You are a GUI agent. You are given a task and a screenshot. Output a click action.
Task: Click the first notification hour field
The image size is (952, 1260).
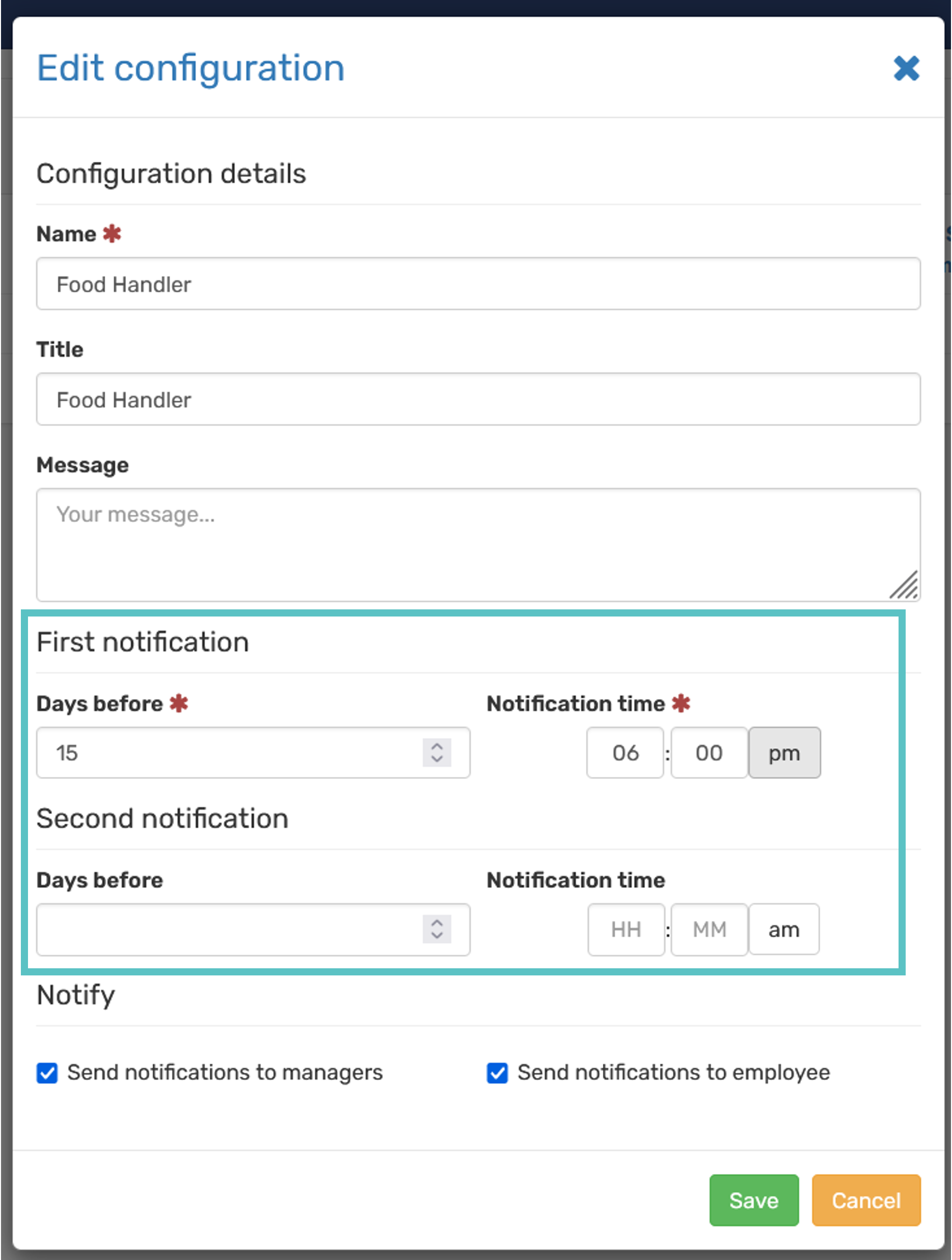pos(625,752)
